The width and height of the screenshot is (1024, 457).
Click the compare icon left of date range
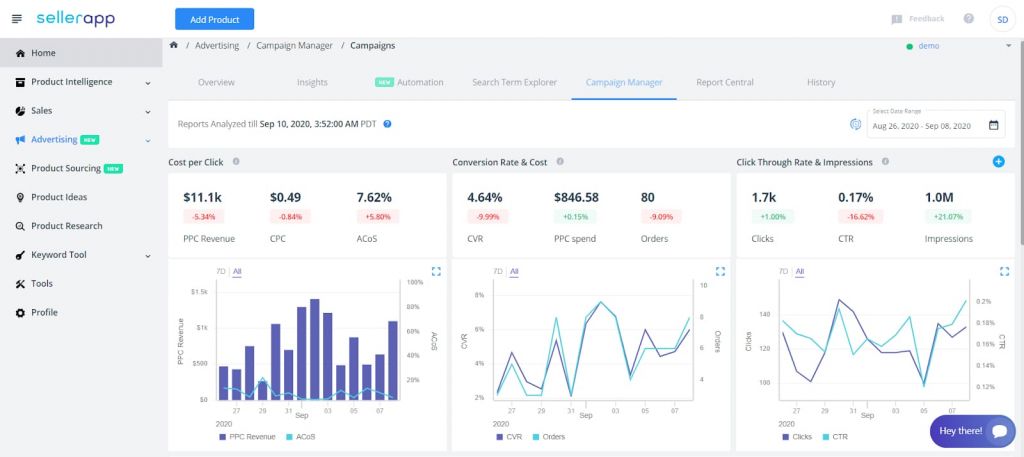click(x=856, y=125)
